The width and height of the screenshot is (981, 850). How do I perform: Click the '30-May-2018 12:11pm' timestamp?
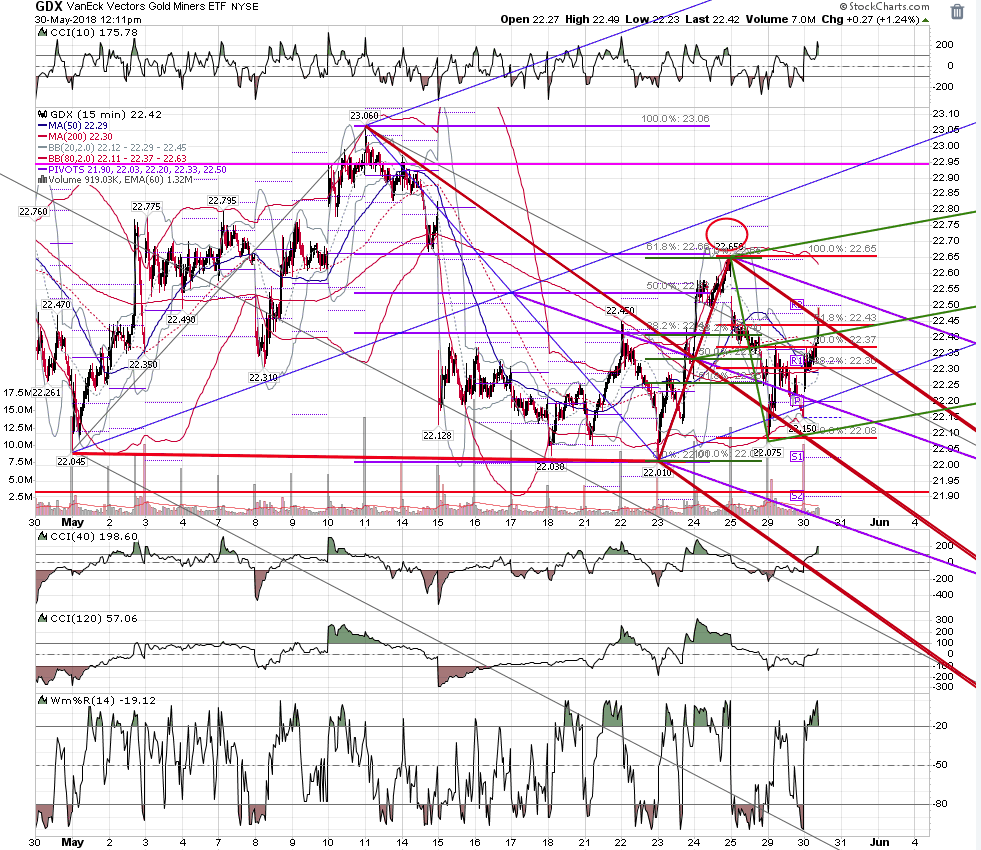click(x=88, y=19)
